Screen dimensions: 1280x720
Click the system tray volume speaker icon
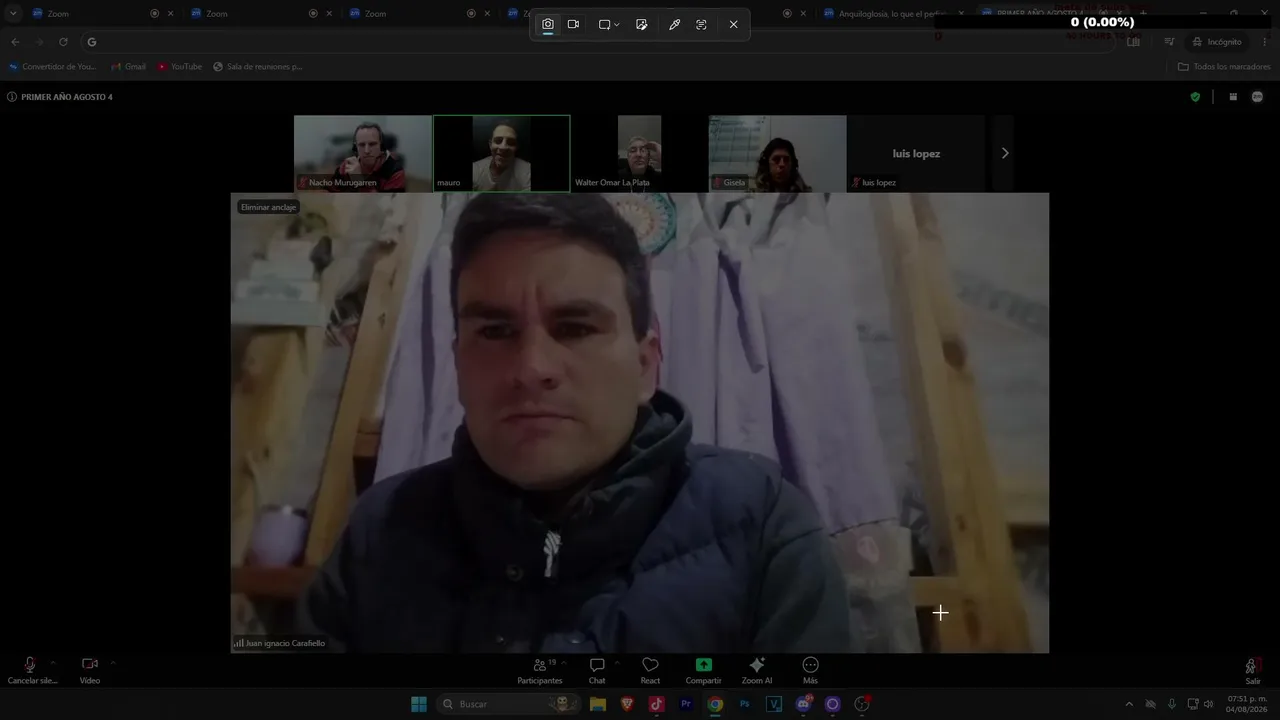1208,704
